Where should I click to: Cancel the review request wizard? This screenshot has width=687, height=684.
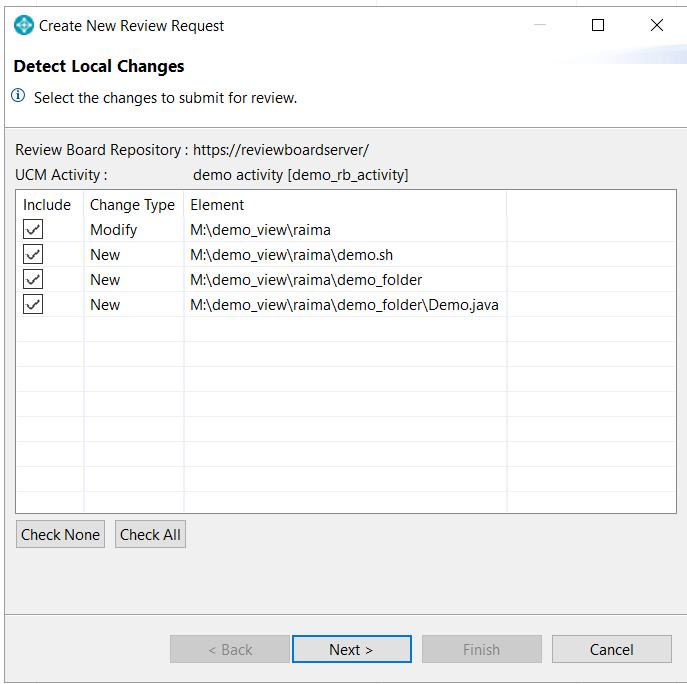point(612,649)
